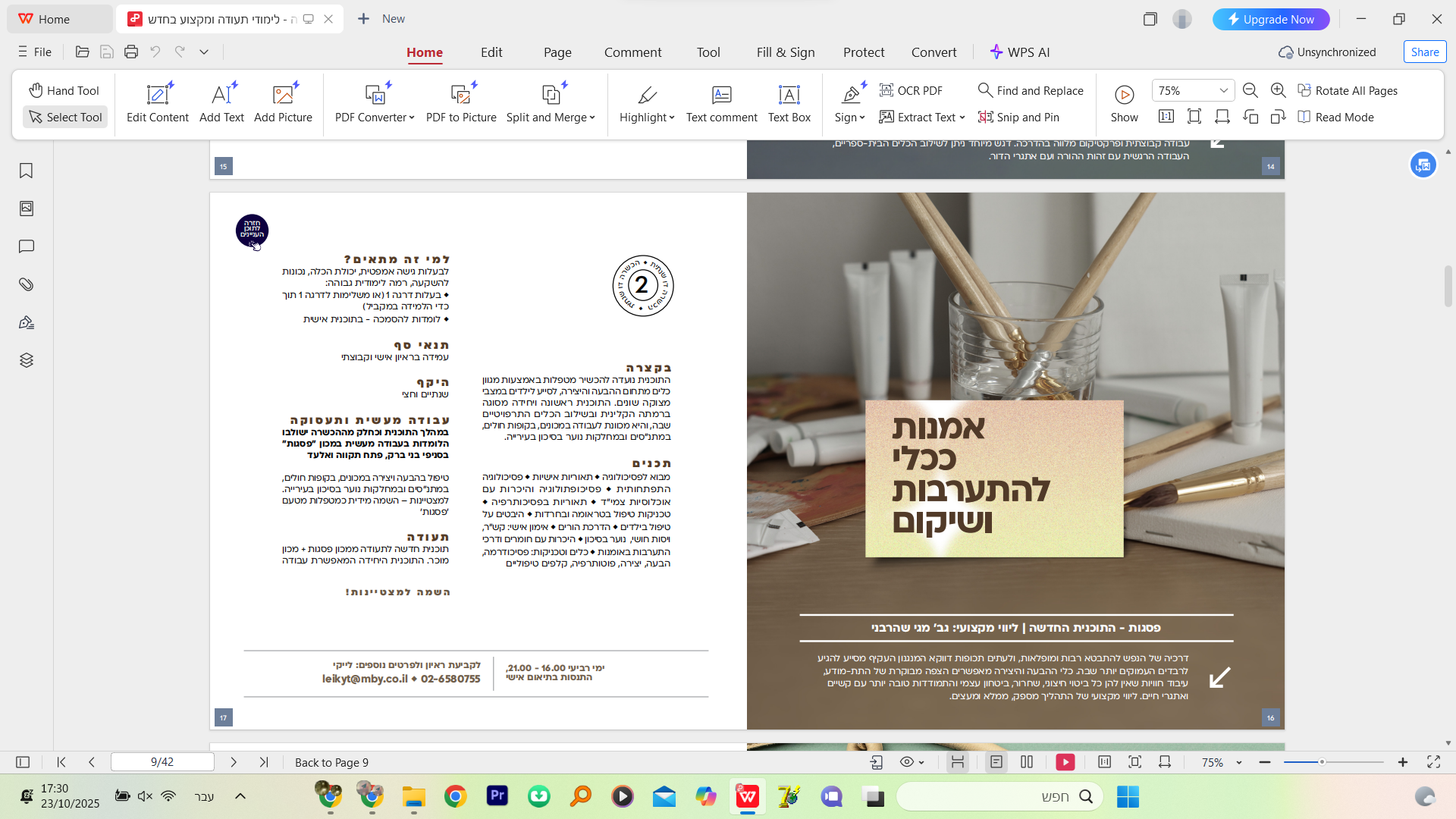Toggle the Hand Tool mode

[x=64, y=90]
